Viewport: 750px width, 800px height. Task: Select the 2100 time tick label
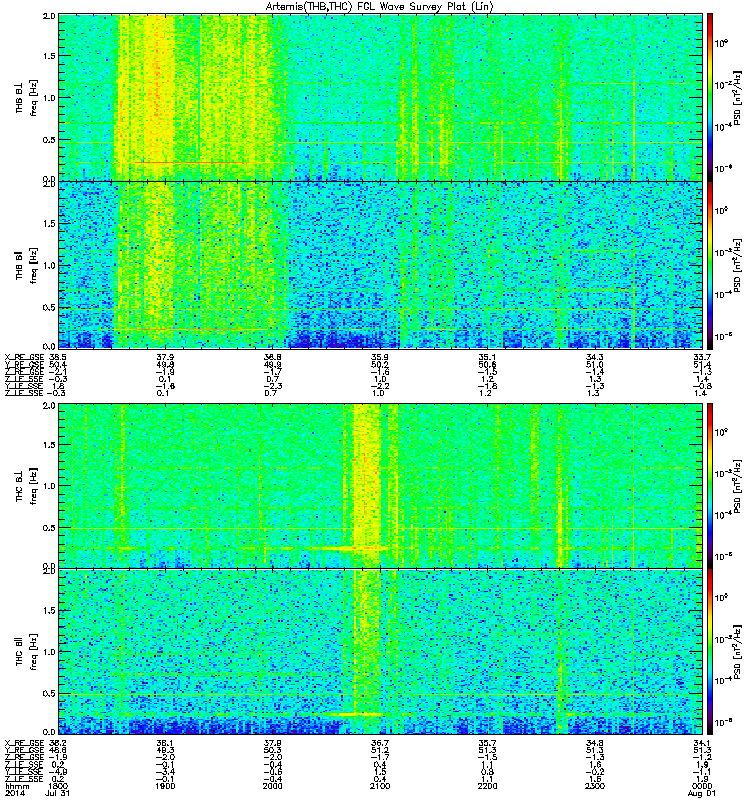380,786
